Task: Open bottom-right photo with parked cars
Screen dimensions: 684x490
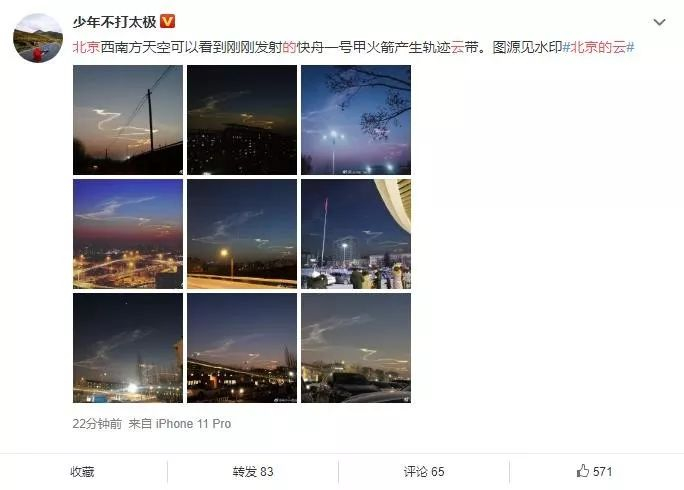Action: (356, 348)
